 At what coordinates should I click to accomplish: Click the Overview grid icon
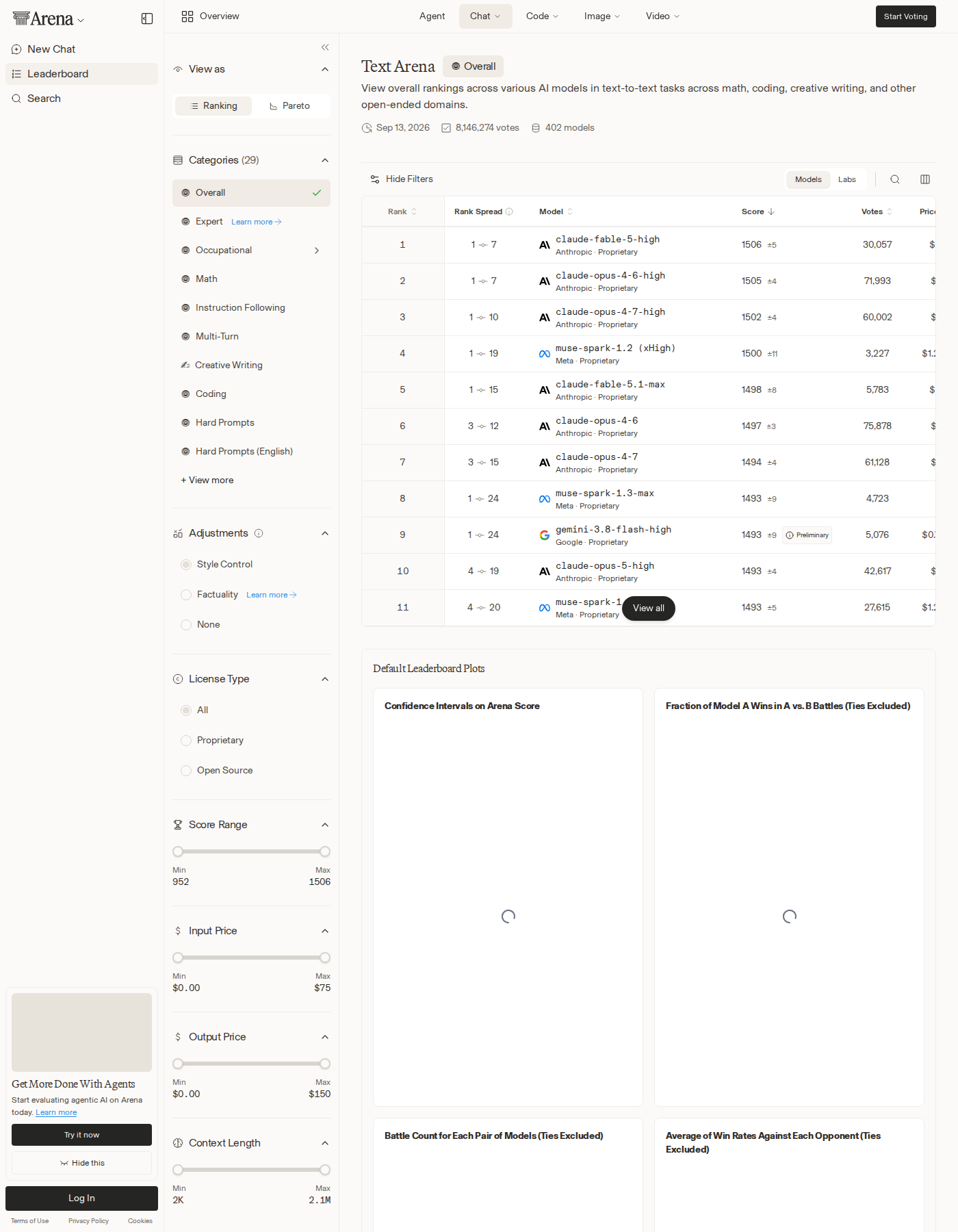(x=187, y=16)
